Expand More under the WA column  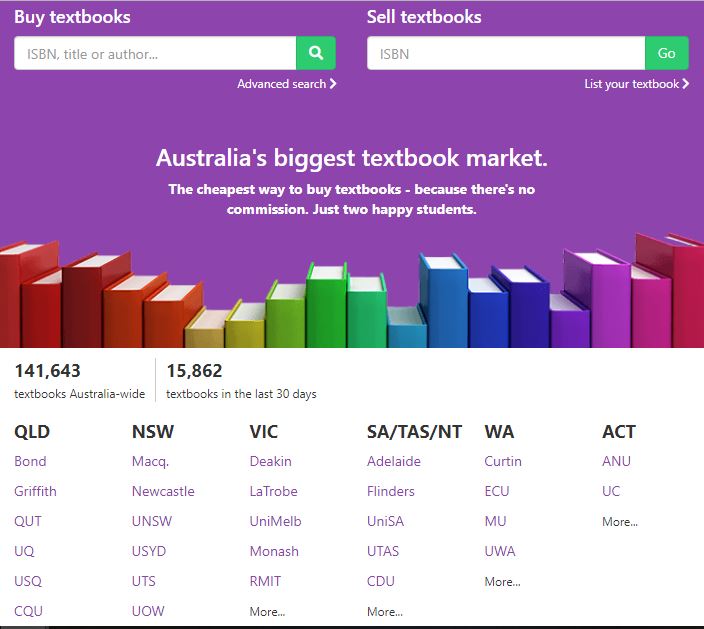tap(502, 581)
